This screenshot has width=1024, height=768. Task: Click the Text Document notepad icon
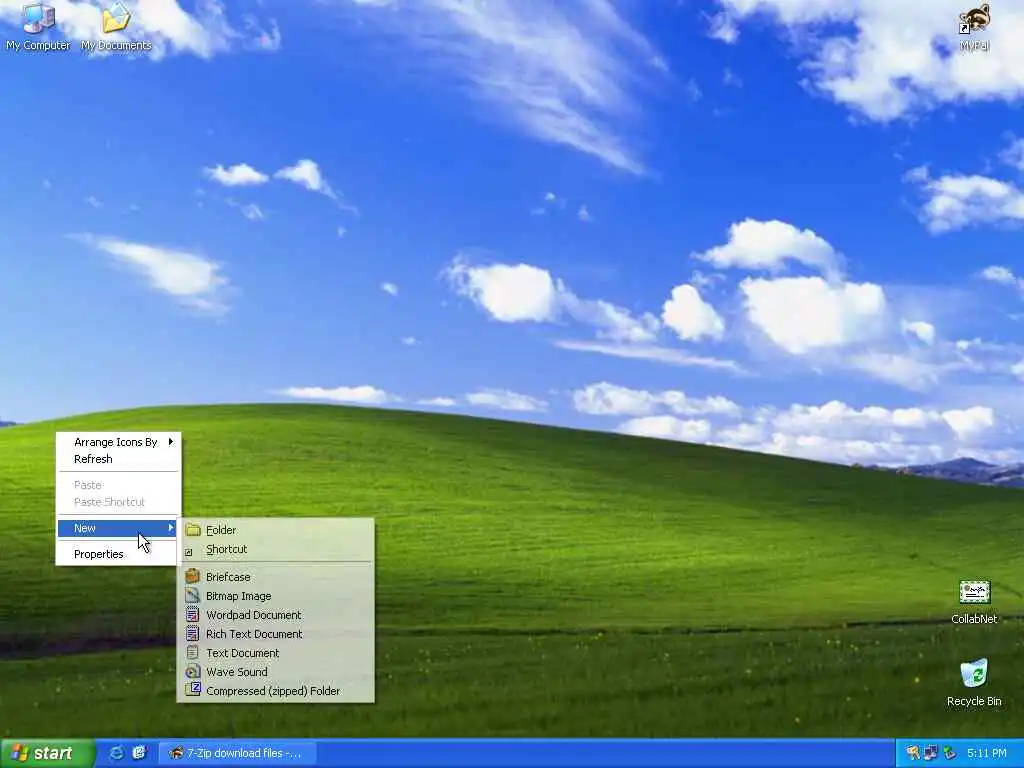[x=193, y=652]
